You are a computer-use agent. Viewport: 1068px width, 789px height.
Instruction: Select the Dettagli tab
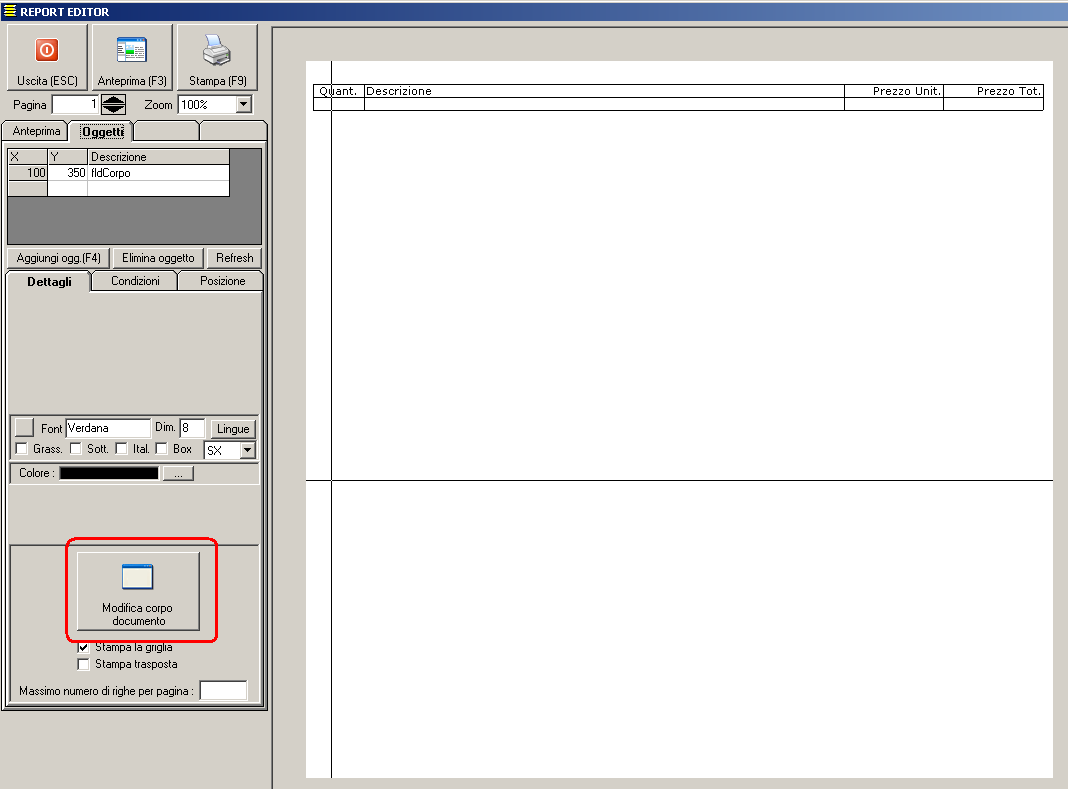49,281
